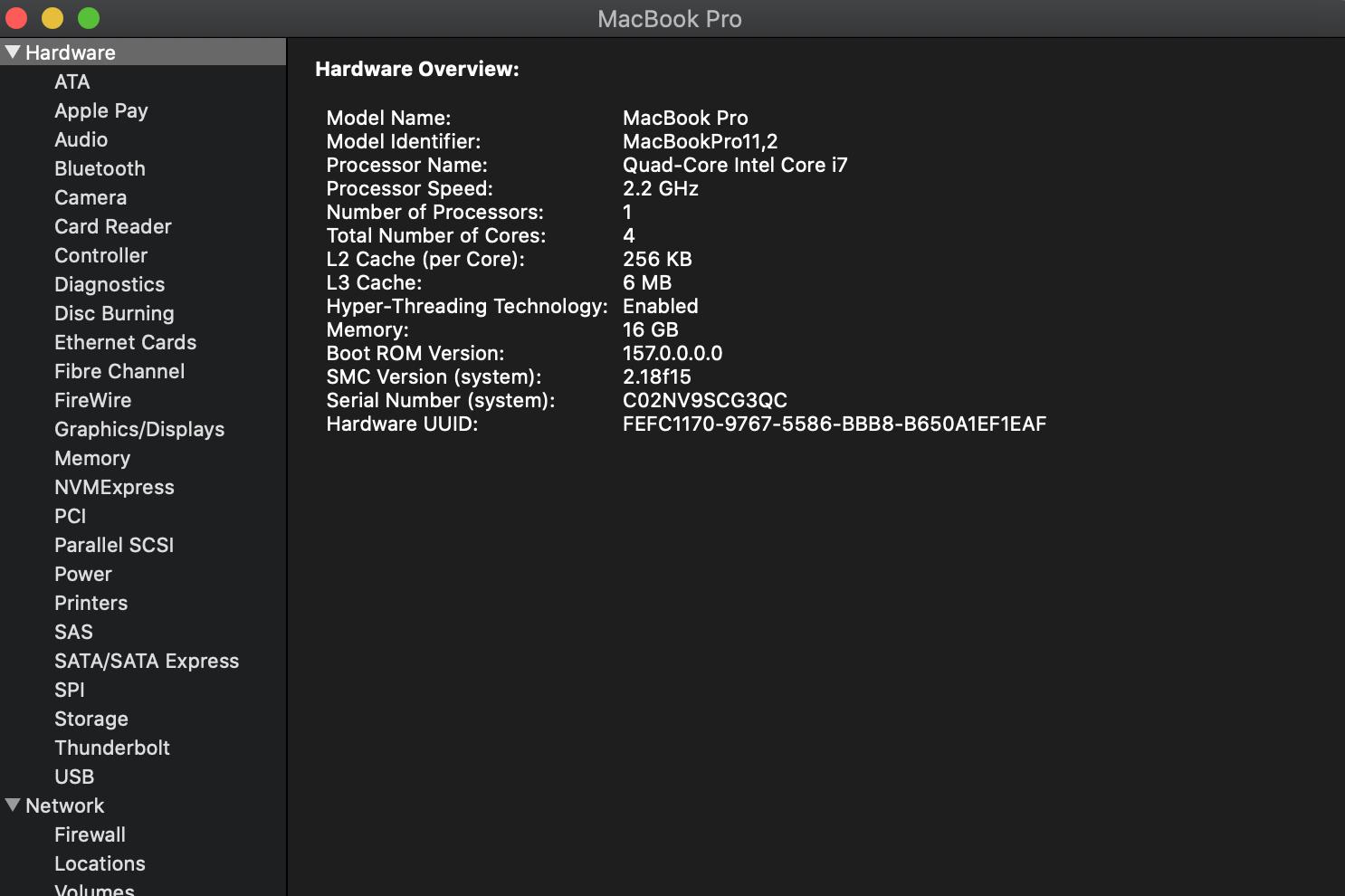The image size is (1345, 896).
Task: Open USB device tree
Action: (74, 777)
